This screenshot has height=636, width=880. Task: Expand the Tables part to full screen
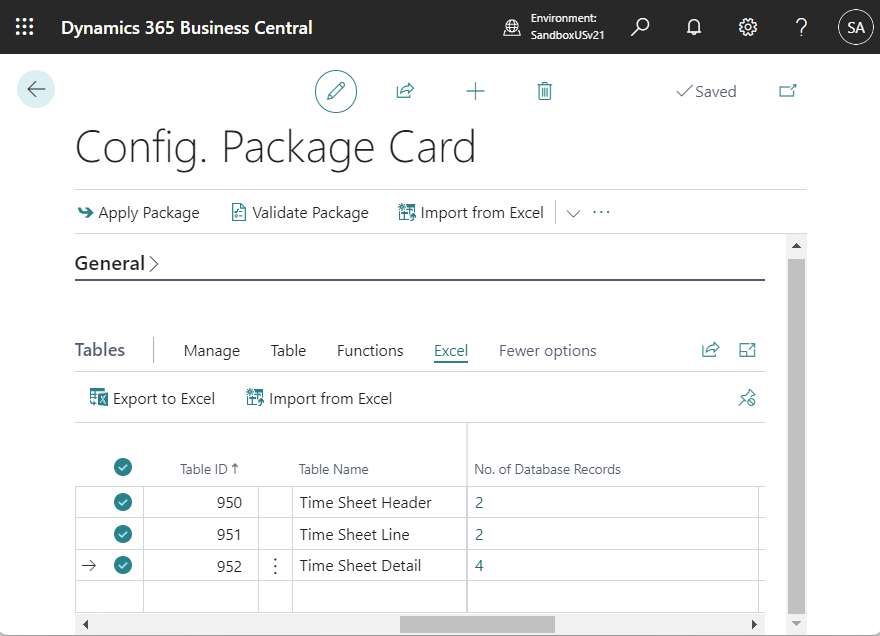coord(747,350)
